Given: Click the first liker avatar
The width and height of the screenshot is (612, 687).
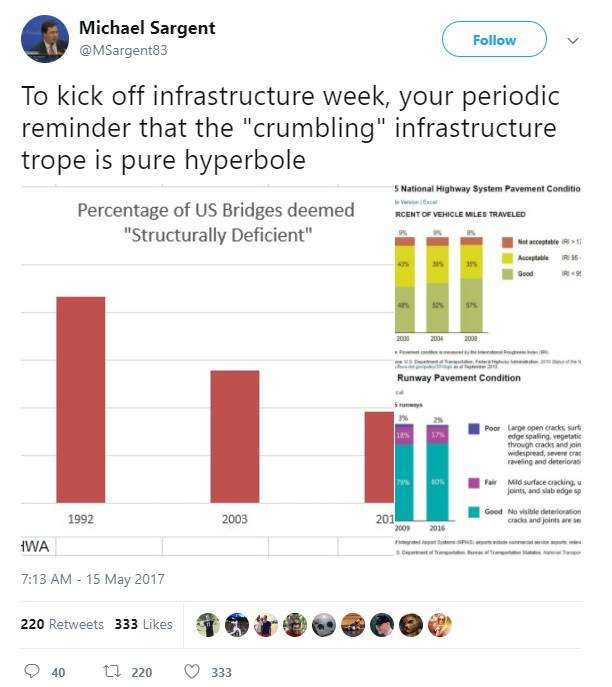Looking at the screenshot, I should point(208,624).
